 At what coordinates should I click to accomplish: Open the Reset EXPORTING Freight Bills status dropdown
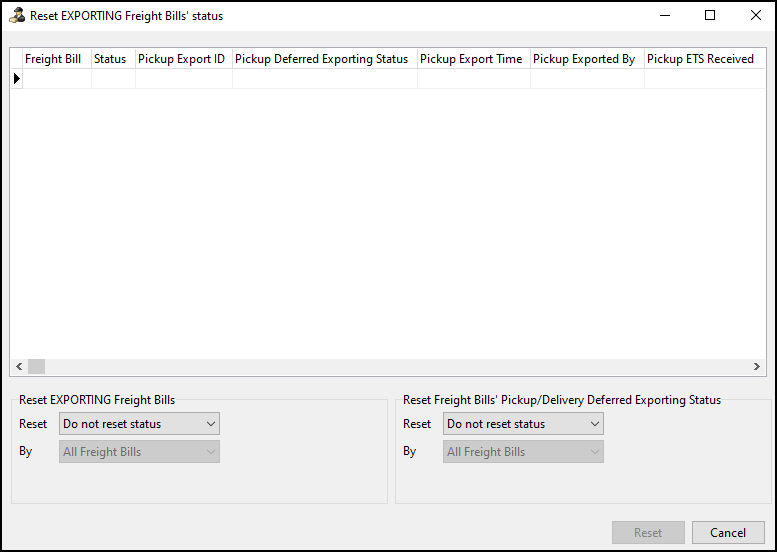[x=139, y=424]
